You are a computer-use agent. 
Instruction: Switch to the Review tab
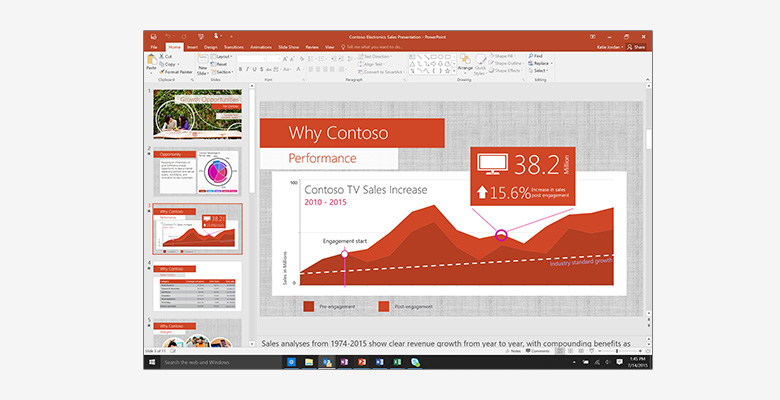click(x=312, y=47)
